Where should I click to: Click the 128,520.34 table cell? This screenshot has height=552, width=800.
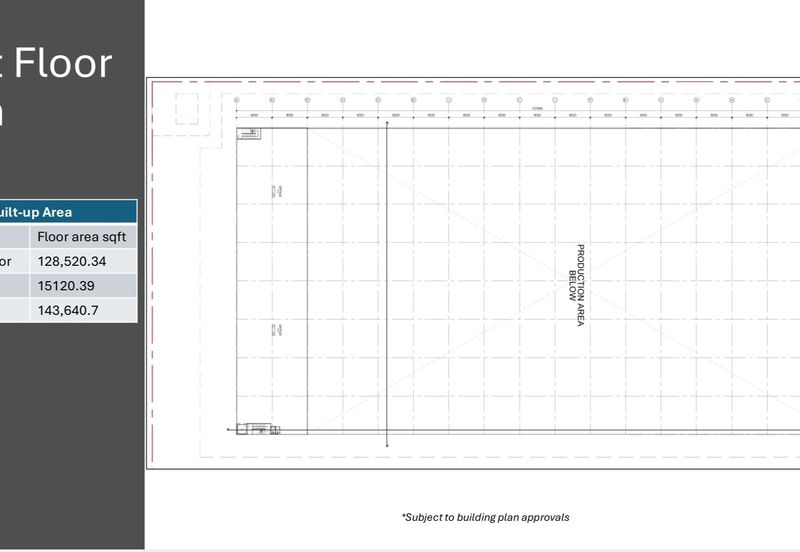[83, 261]
